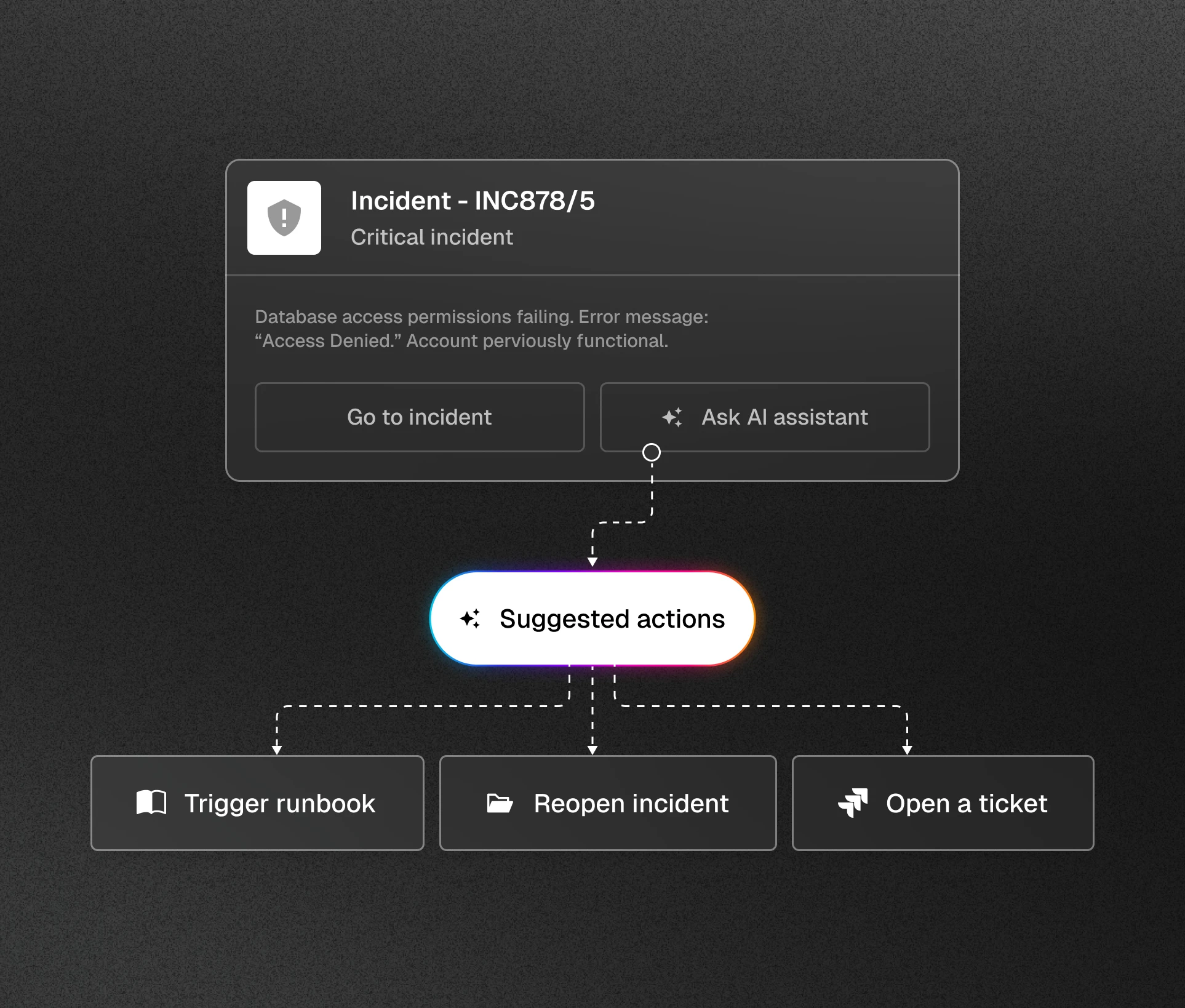Click the connector circle below Ask AI assistant
1185x1008 pixels.
[x=652, y=452]
